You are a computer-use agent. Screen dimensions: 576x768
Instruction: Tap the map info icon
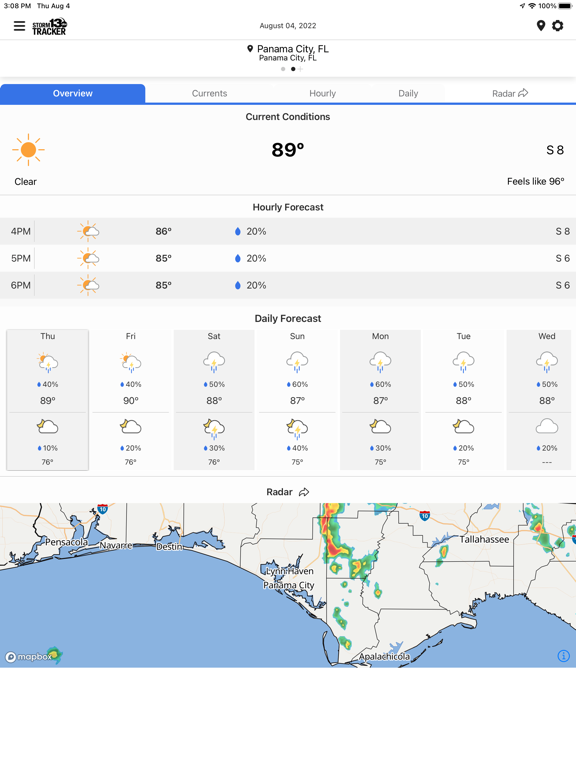pos(564,656)
